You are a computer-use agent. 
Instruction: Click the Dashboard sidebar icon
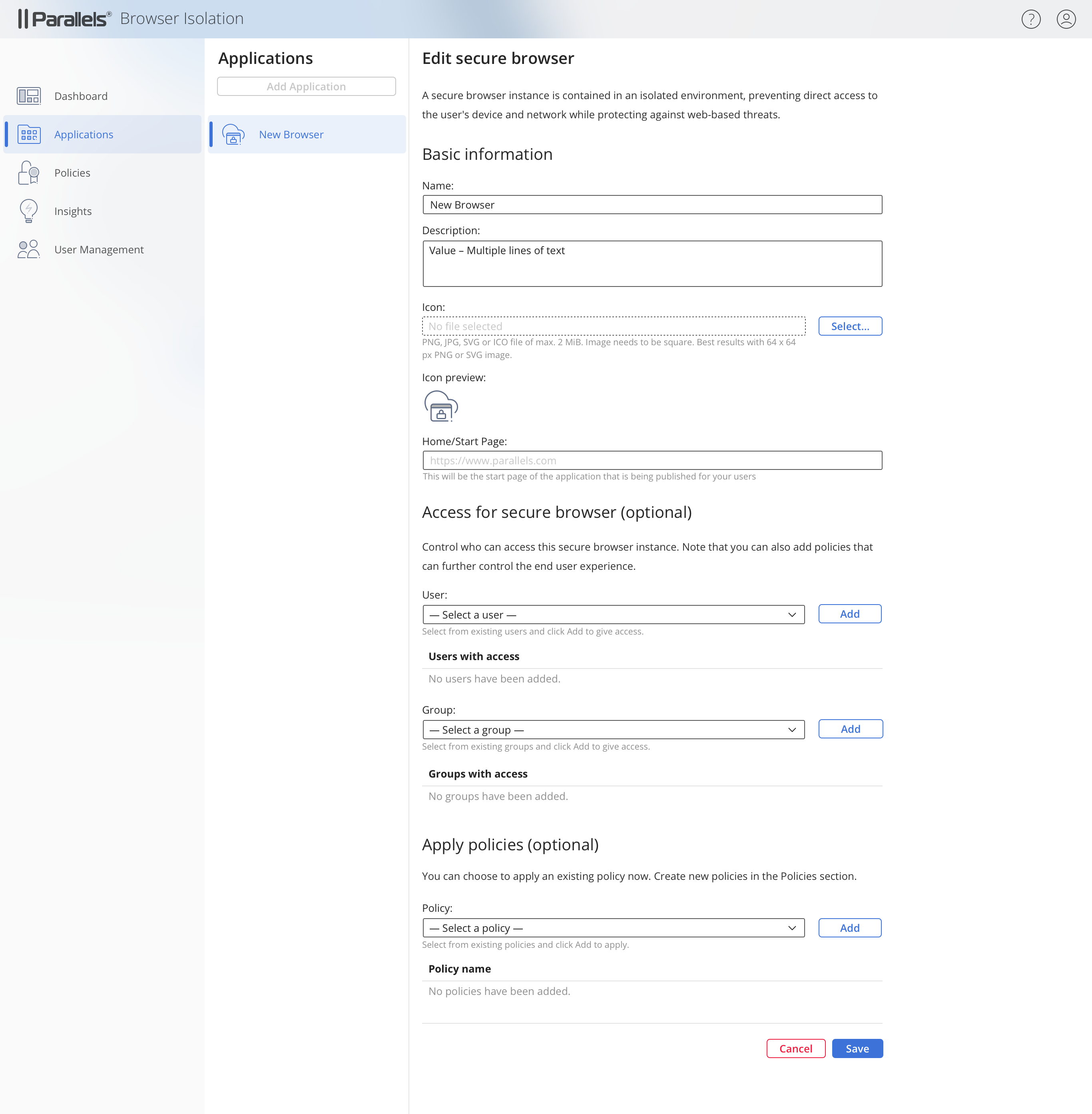(x=29, y=96)
